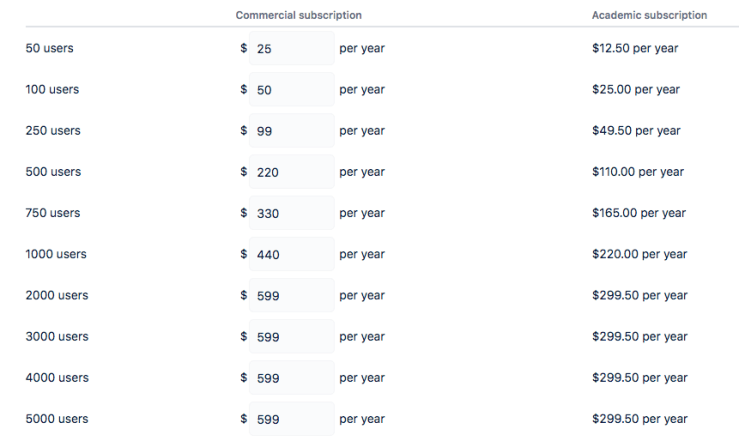Focus the 3000 users price input
Viewport: 739px width, 441px height.
tap(291, 337)
